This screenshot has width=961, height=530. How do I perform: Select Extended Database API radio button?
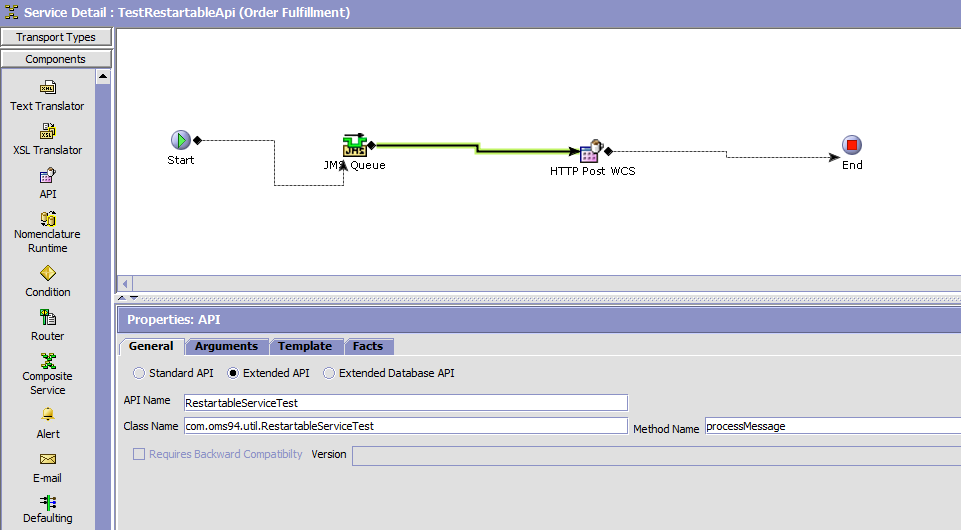329,373
